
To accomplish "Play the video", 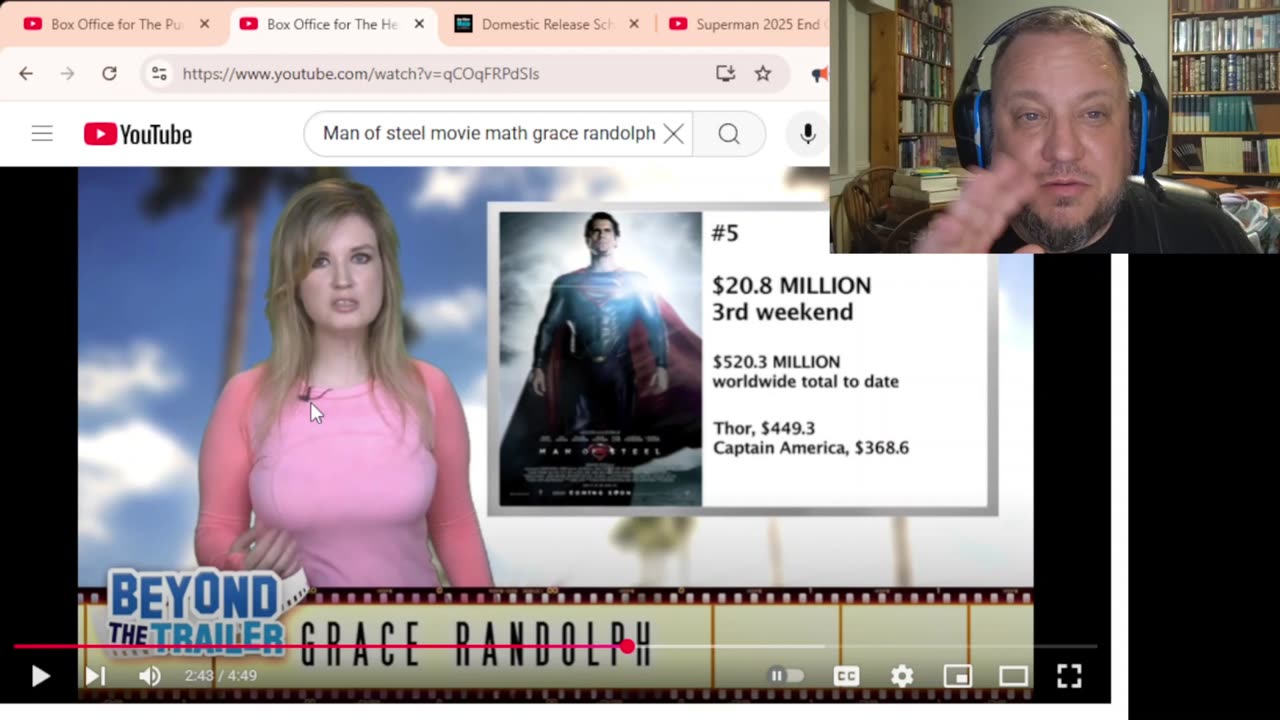I will click(x=40, y=676).
